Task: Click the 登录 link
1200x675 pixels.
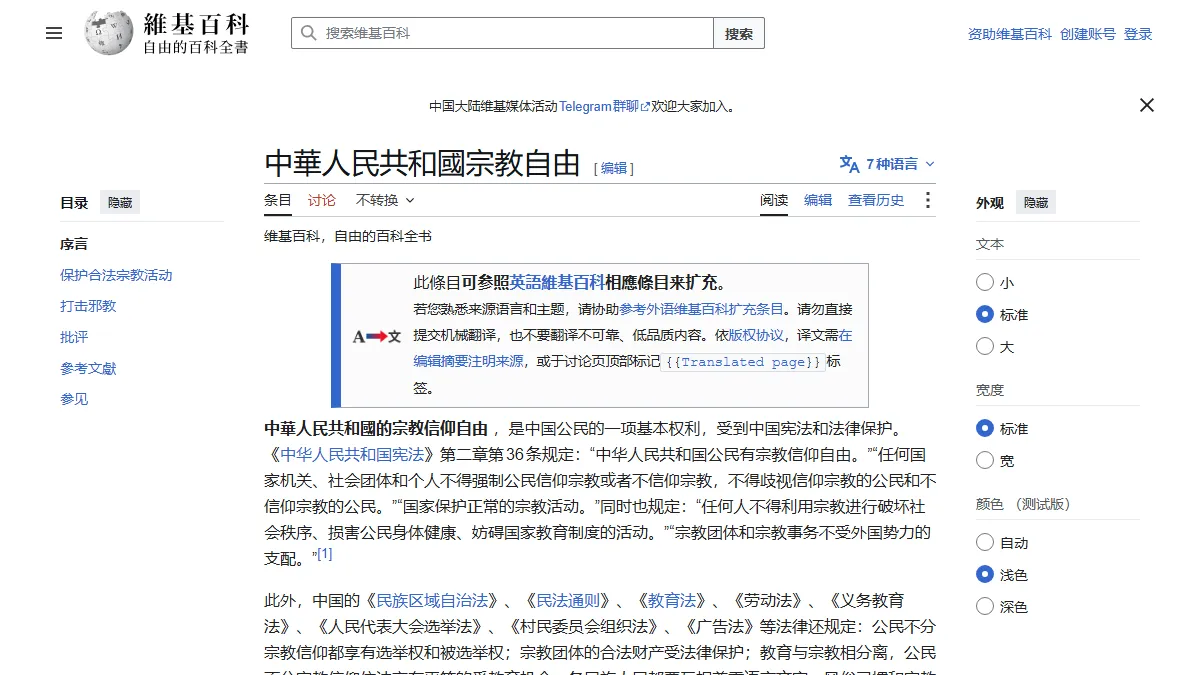Action: pyautogui.click(x=1138, y=34)
